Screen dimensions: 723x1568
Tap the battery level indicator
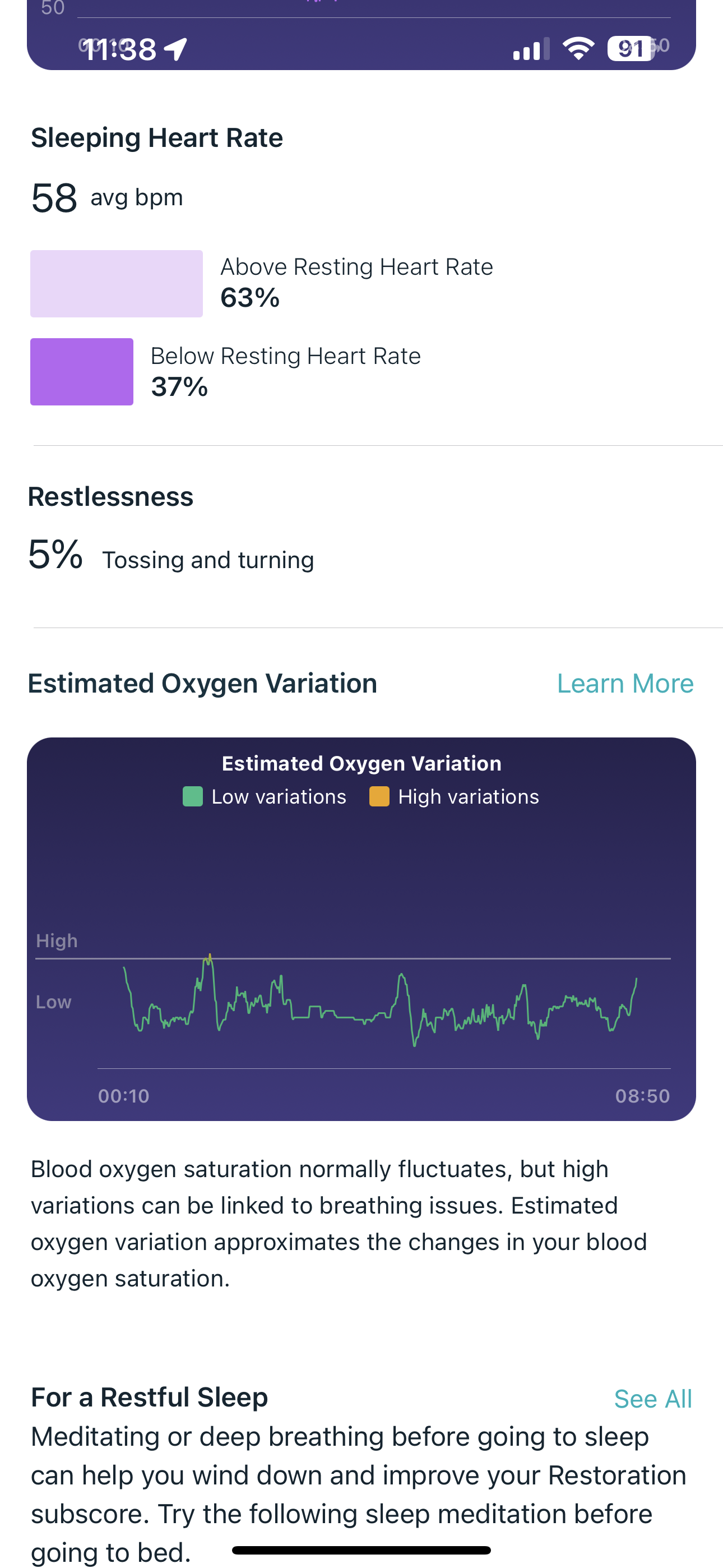tap(631, 49)
